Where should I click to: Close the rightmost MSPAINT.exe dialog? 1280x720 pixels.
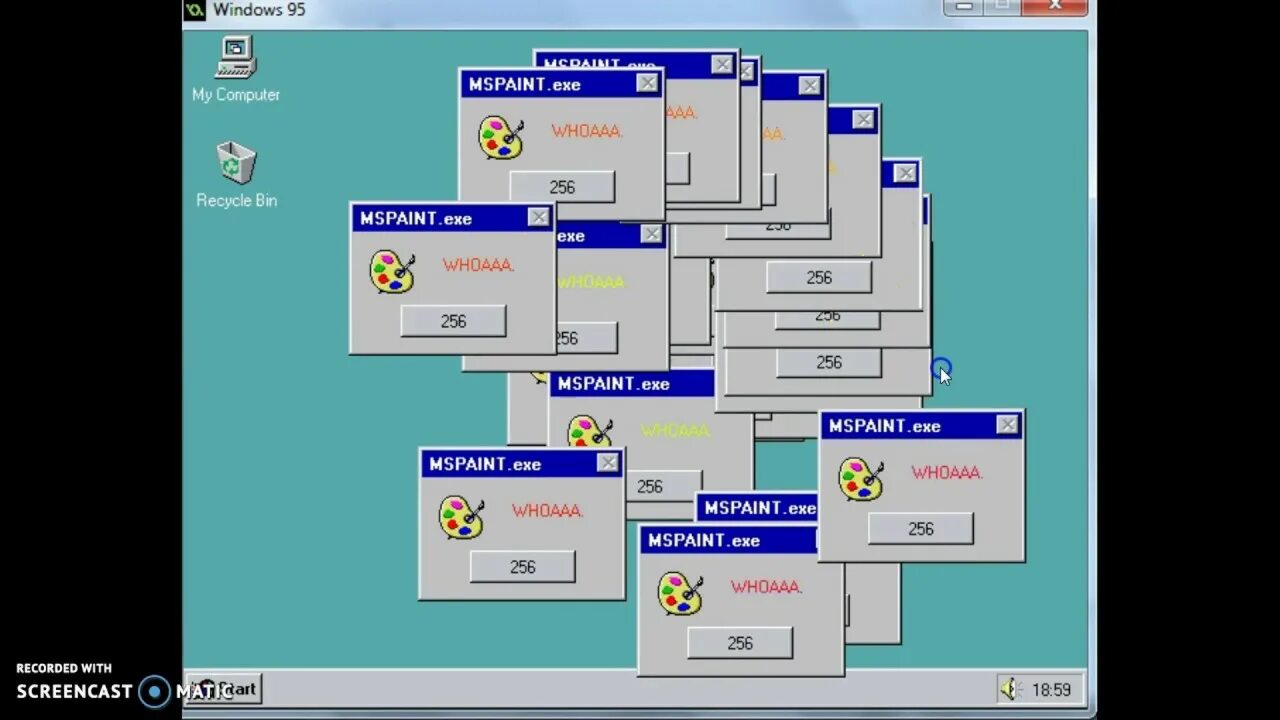point(1007,425)
